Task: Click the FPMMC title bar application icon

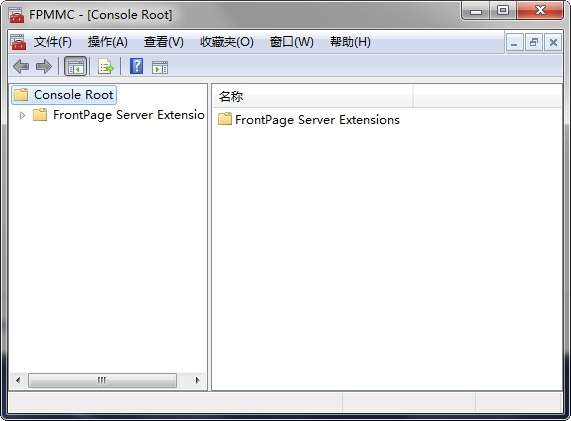Action: click(x=16, y=15)
